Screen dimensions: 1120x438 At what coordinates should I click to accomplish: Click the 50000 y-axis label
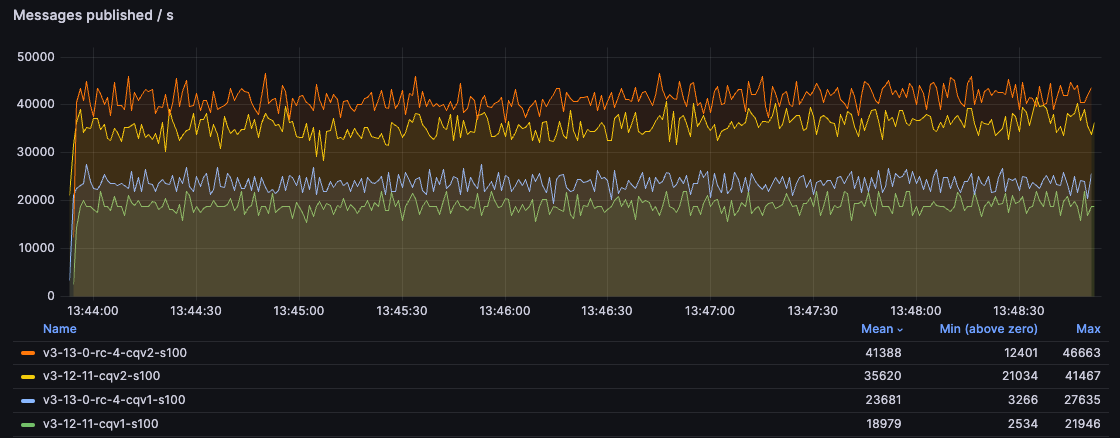click(x=35, y=57)
